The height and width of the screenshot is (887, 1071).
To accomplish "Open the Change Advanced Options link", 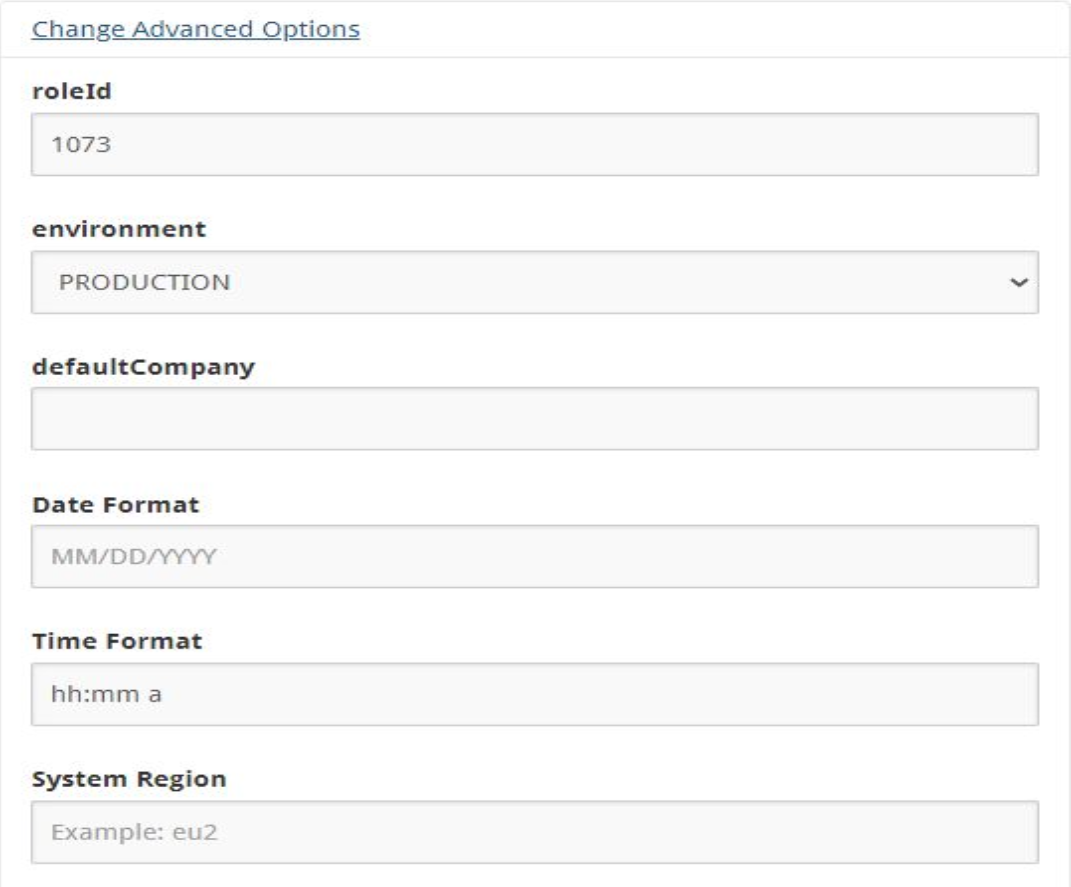I will pyautogui.click(x=195, y=29).
